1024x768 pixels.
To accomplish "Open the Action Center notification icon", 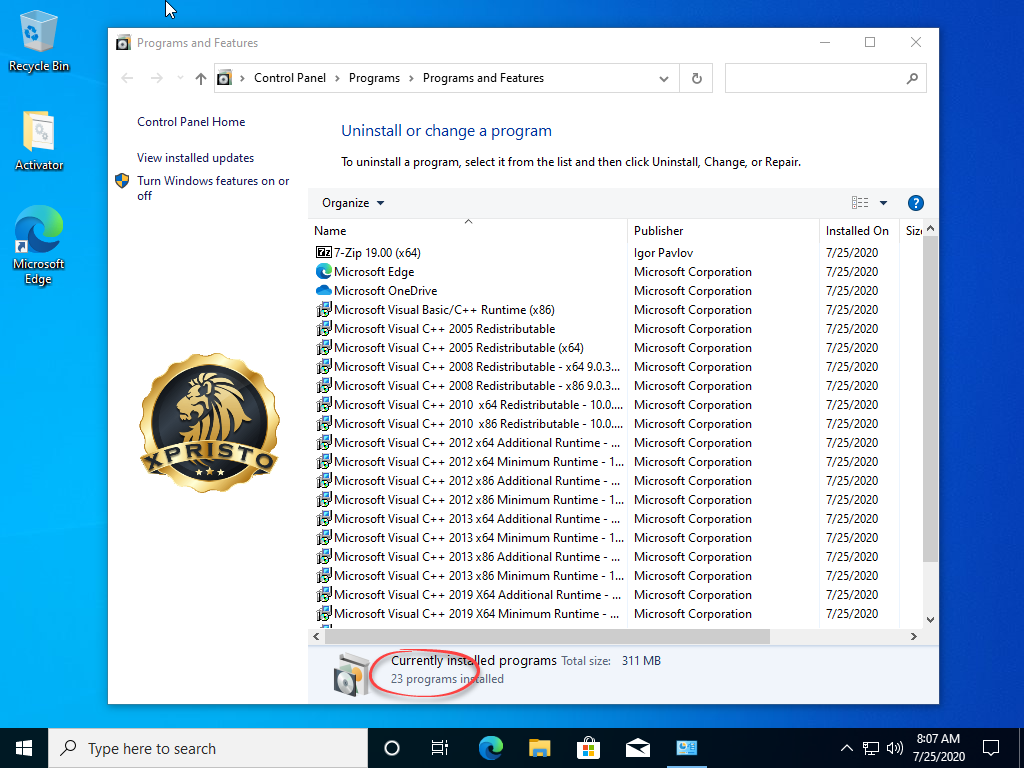I will [x=991, y=748].
